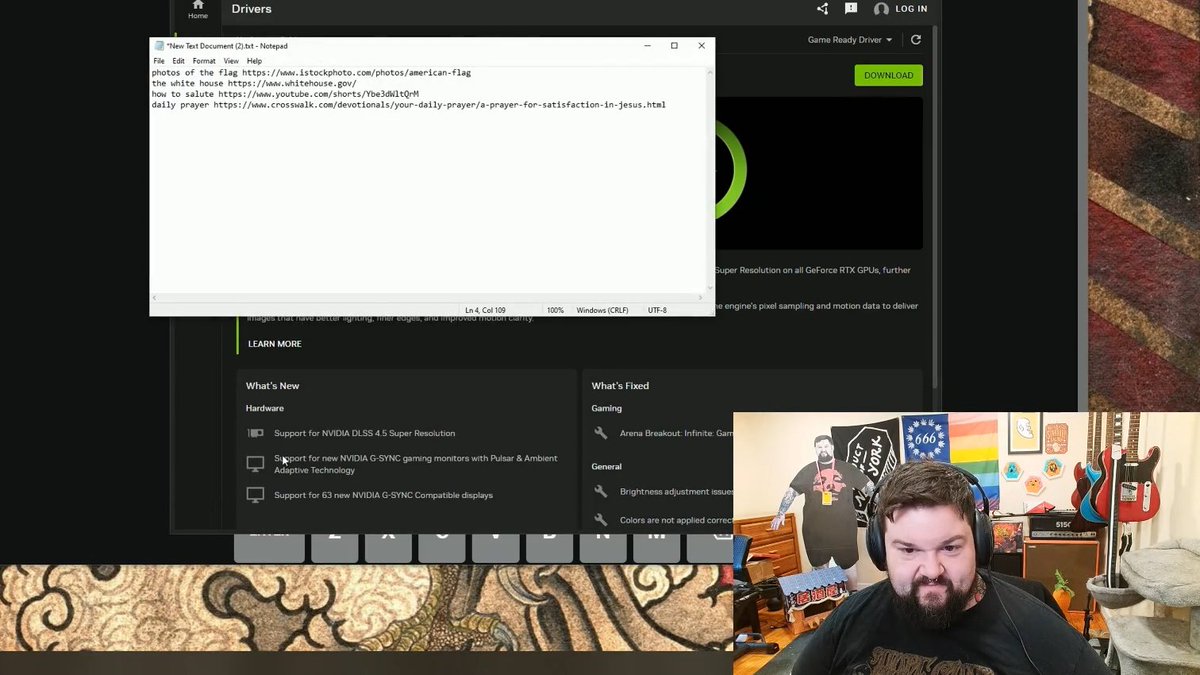
Task: Open Notepad Help menu
Action: [254, 61]
